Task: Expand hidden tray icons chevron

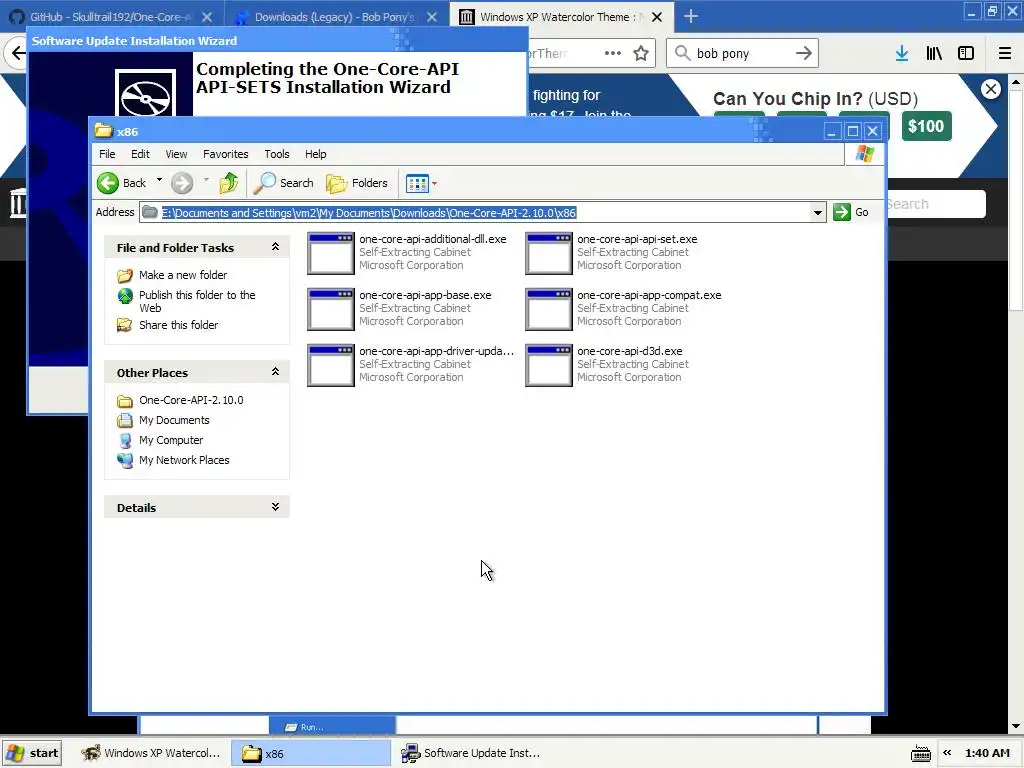Action: [947, 752]
